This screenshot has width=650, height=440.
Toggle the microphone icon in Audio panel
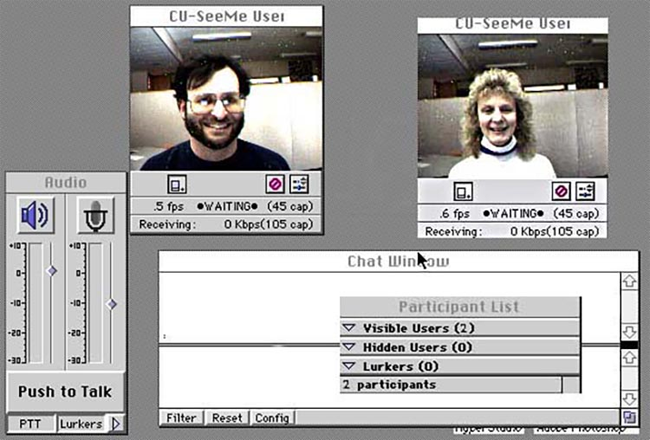(96, 215)
